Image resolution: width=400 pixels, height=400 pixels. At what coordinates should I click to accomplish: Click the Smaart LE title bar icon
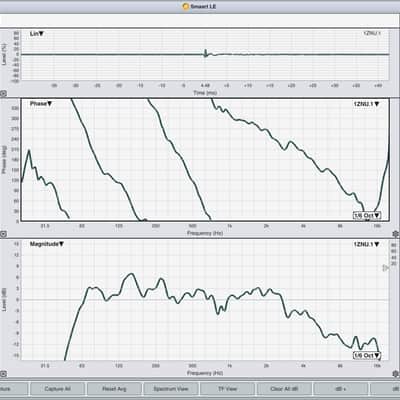tap(186, 6)
